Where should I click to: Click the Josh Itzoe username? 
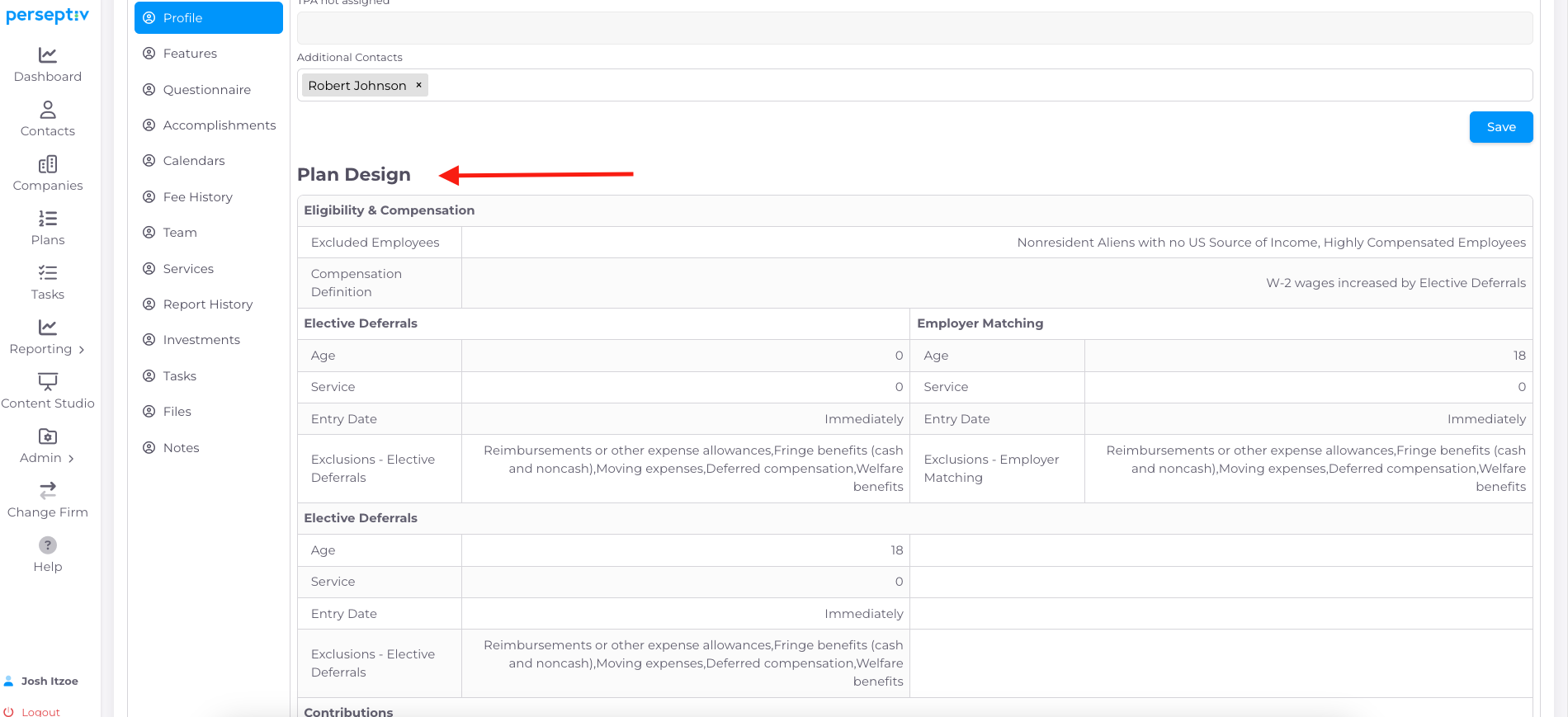pos(50,682)
